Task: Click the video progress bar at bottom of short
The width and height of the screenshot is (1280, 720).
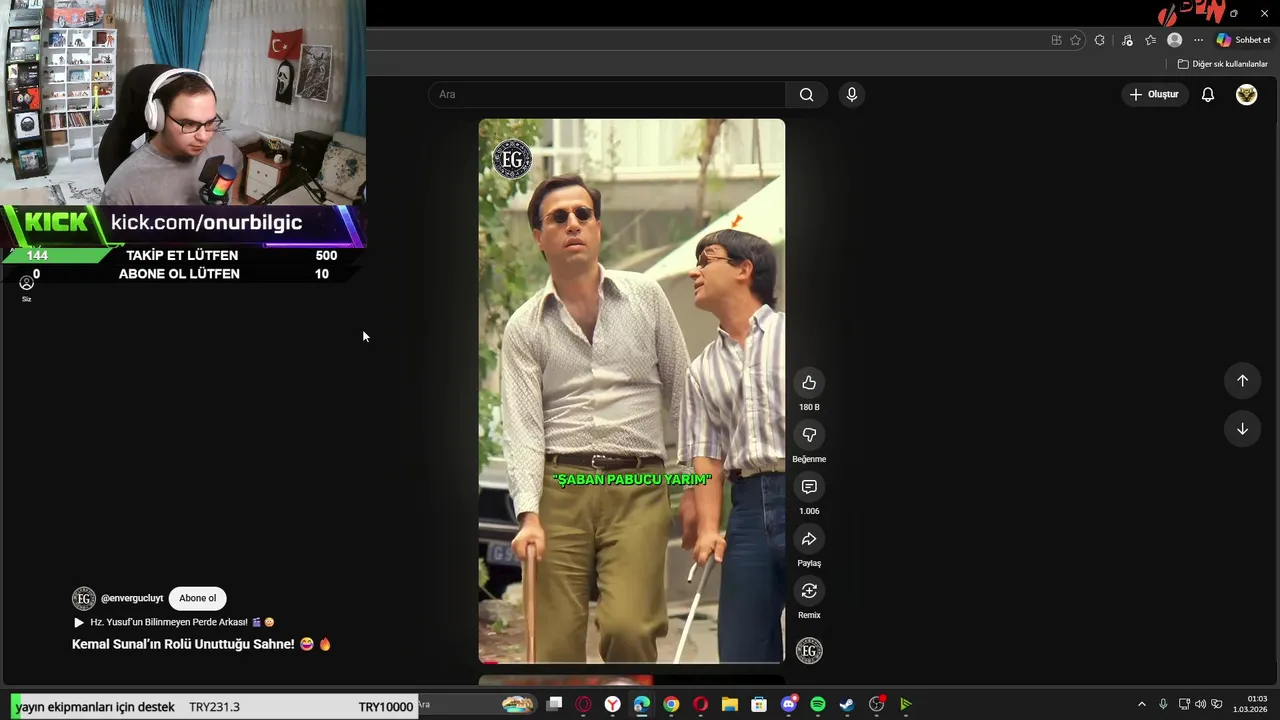Action: coord(631,662)
